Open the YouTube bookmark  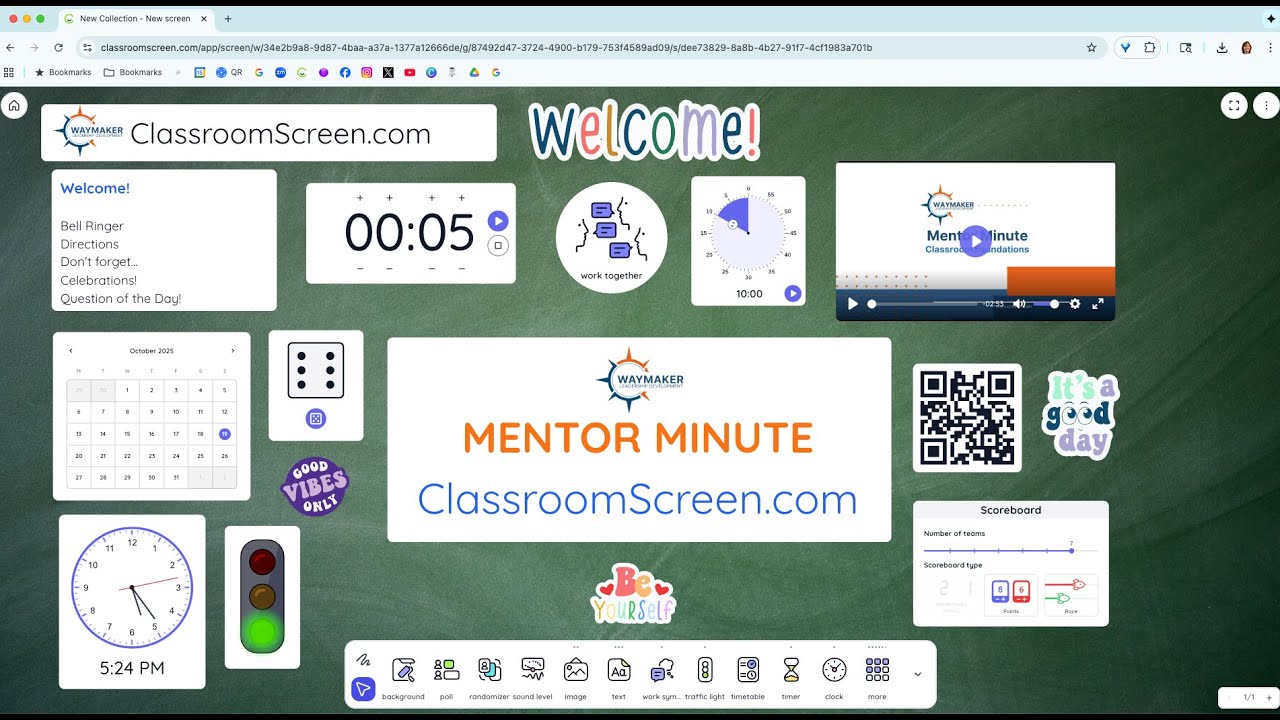pos(410,72)
